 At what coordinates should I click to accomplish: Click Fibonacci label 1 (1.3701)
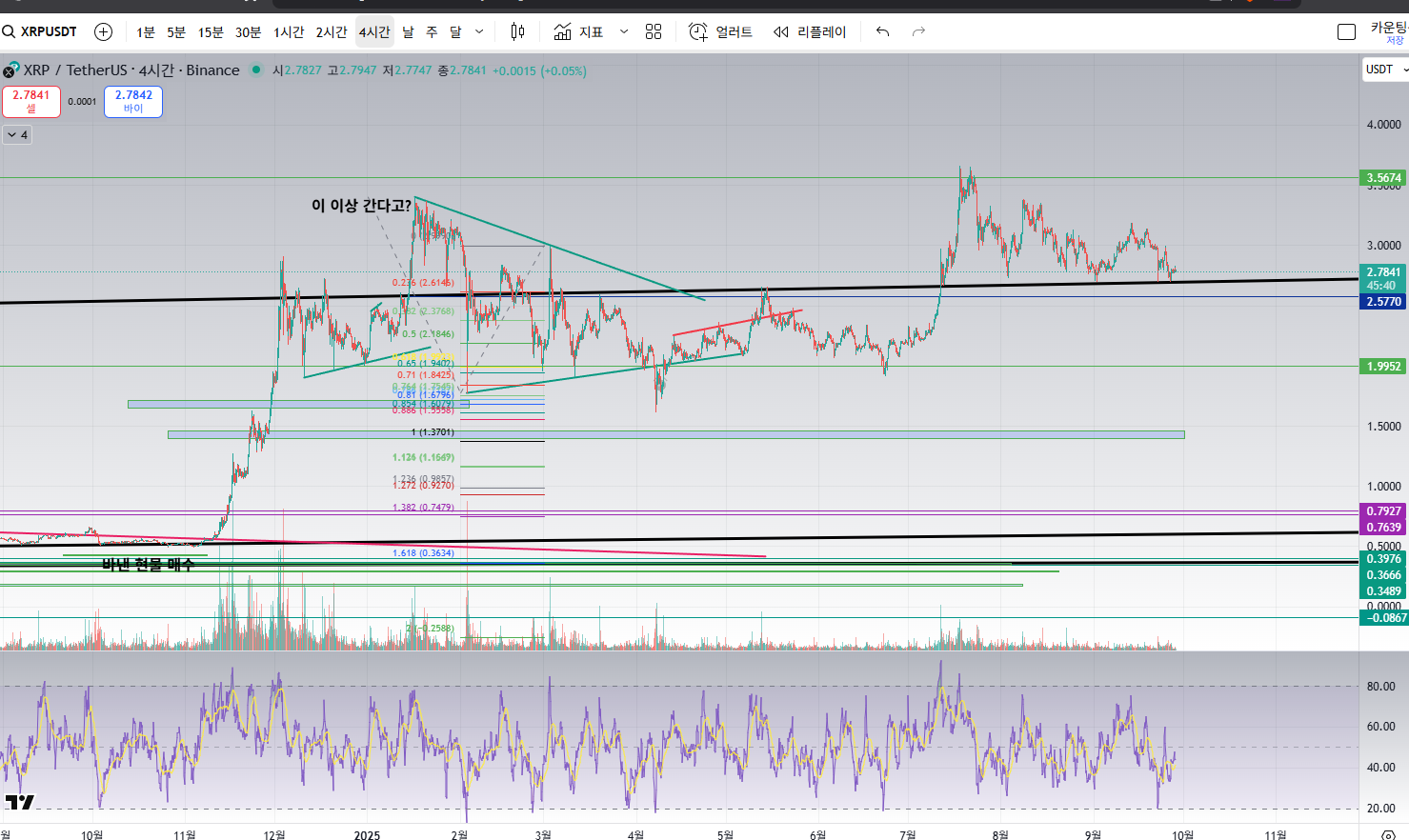coord(433,432)
